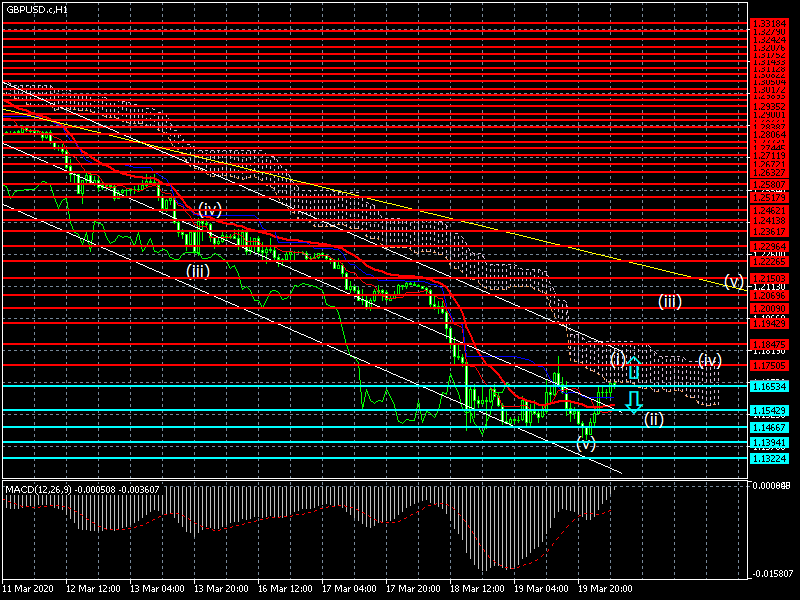Viewport: 800px width, 600px height.
Task: Click the 1.24621 price level label
Action: point(770,210)
